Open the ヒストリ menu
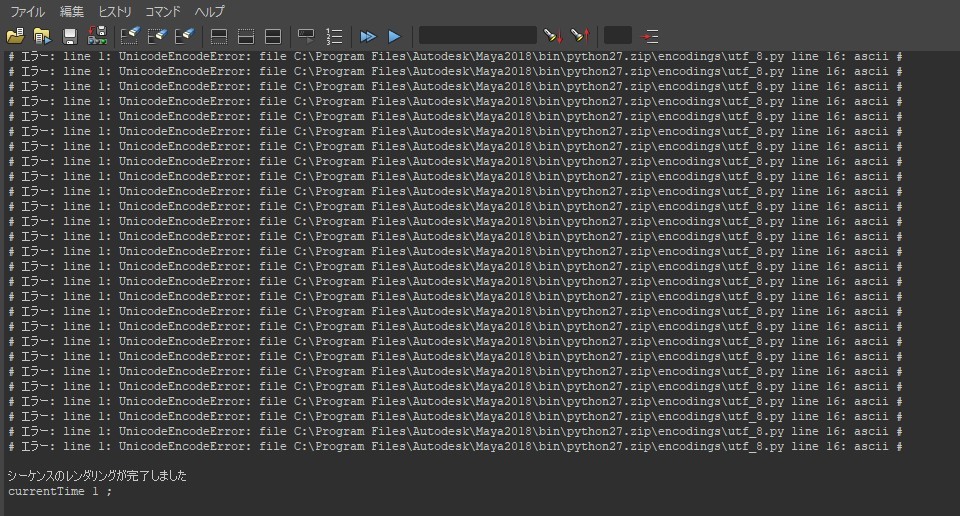The image size is (960, 516). click(x=114, y=12)
